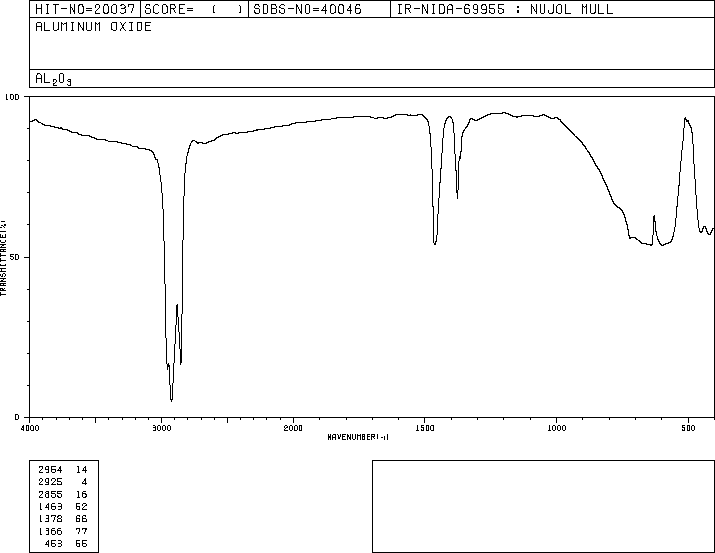Click the 1000 wavenumber axis label
Viewport: 715px width, 553px height.
coord(556,428)
